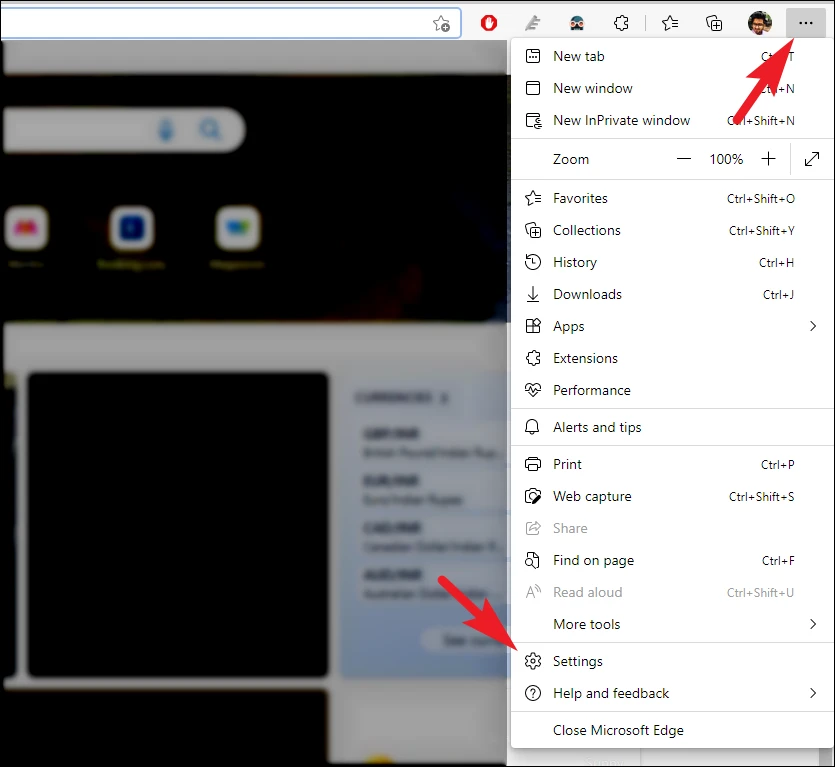Viewport: 835px width, 767px height.
Task: Open the Collections toolbar button
Action: pyautogui.click(x=714, y=23)
